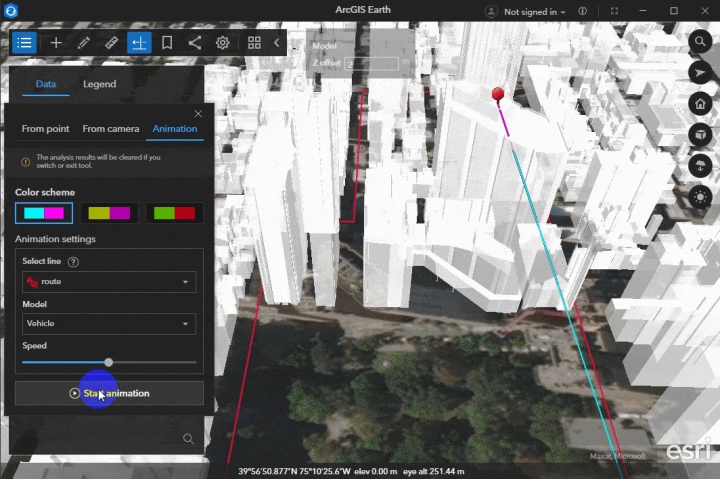This screenshot has width=720, height=479.
Task: Open the Basemap gallery grid icon
Action: click(x=254, y=43)
